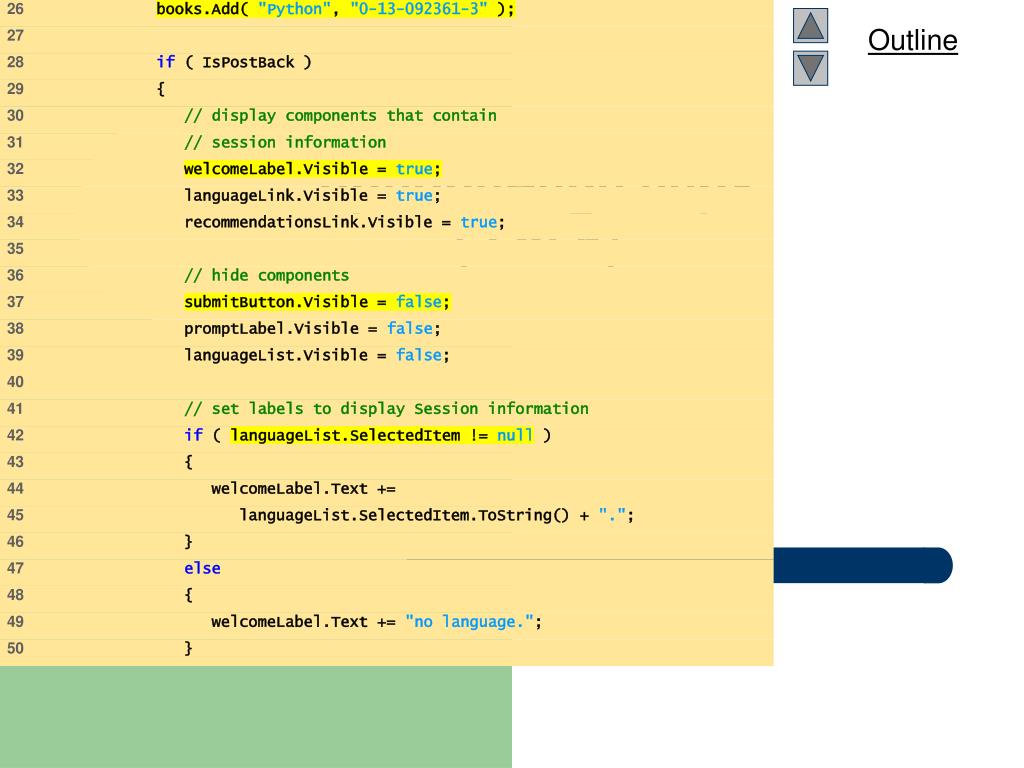Screen dimensions: 1024x768
Task: Click 'languageList.SelectedItem.ToString()' line
Action: click(x=436, y=515)
